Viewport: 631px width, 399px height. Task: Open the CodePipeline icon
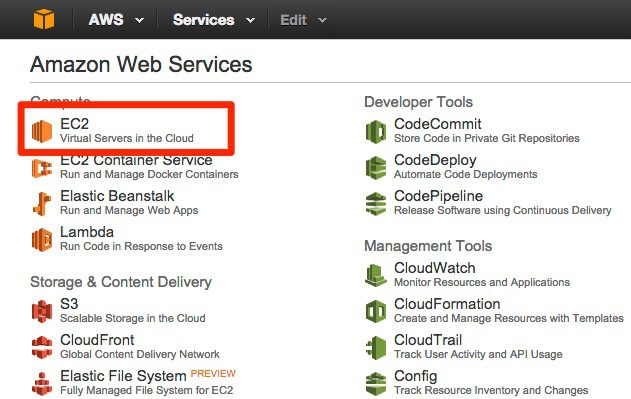pyautogui.click(x=376, y=203)
